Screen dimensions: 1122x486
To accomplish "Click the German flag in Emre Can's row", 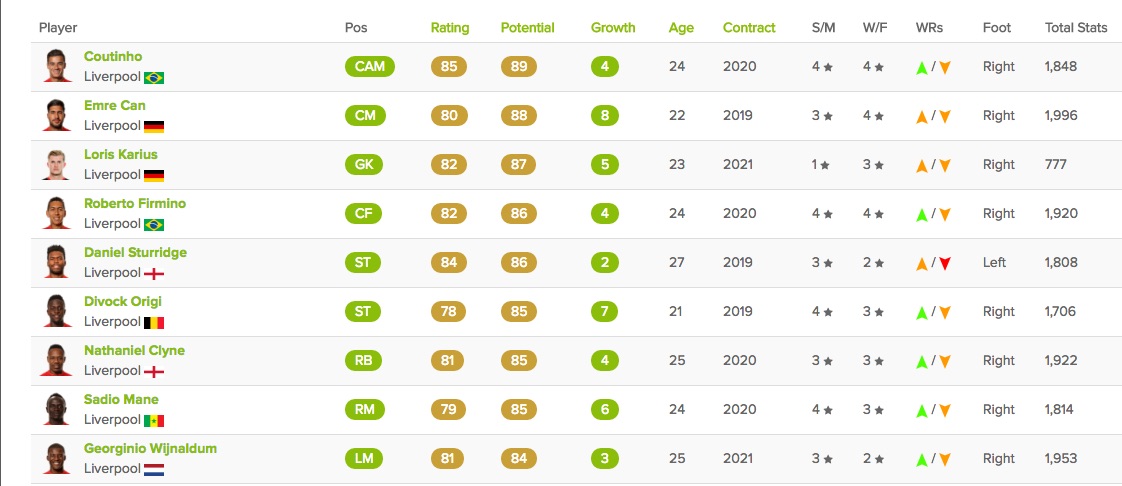I will (154, 127).
